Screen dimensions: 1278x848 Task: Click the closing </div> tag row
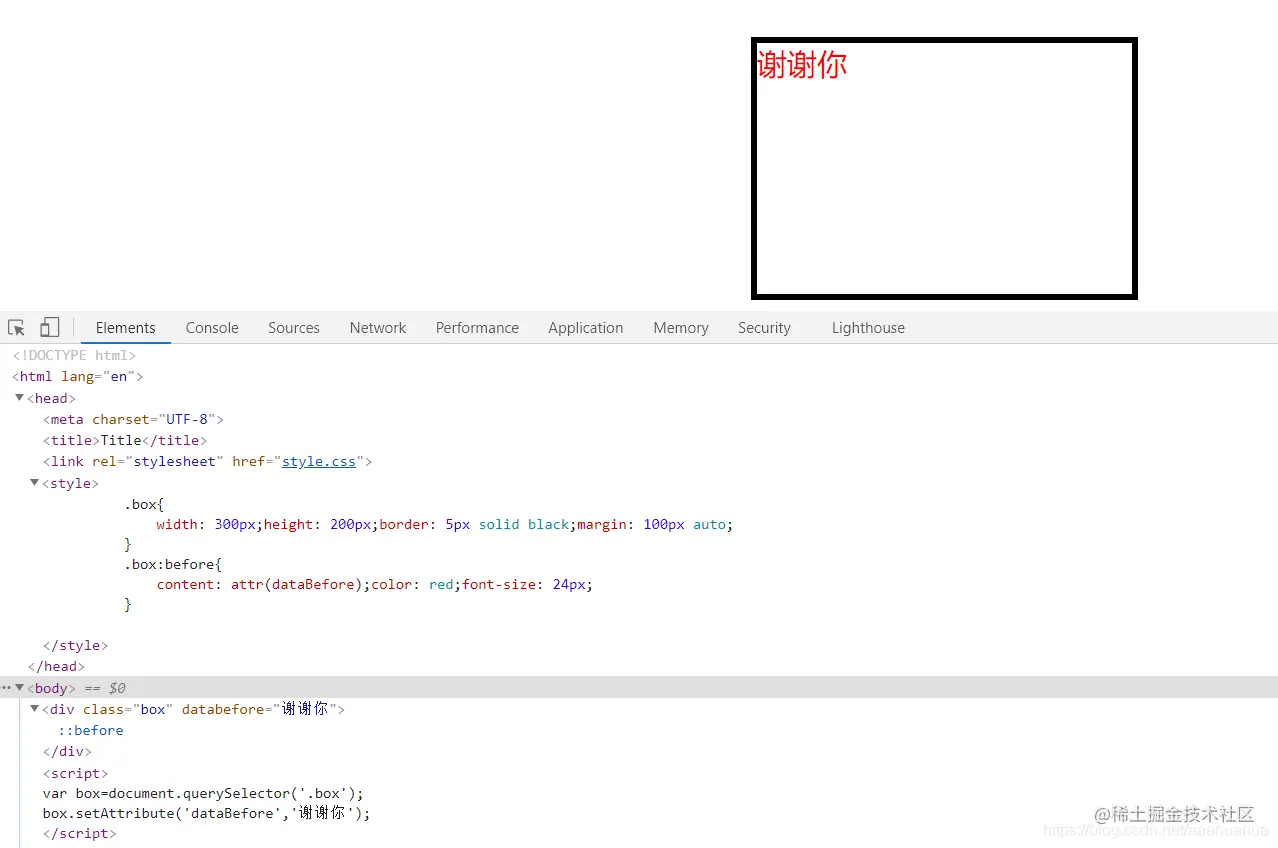[67, 751]
